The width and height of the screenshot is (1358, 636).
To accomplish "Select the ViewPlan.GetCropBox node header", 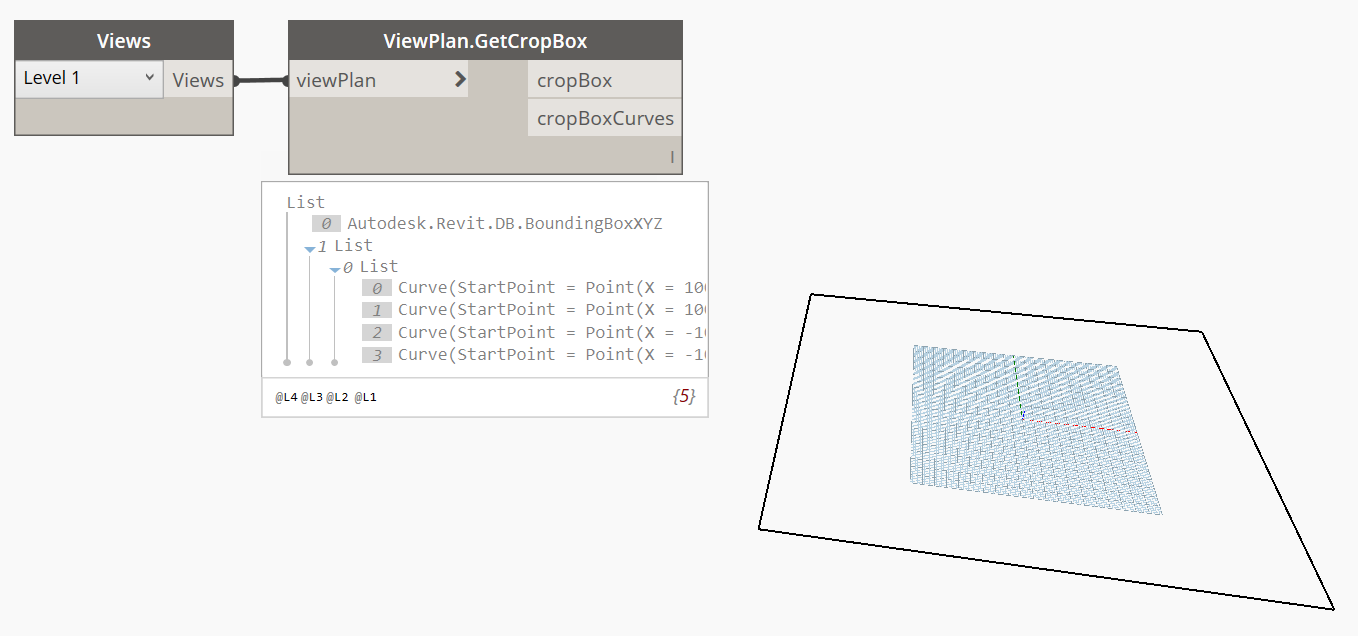I will click(x=485, y=41).
